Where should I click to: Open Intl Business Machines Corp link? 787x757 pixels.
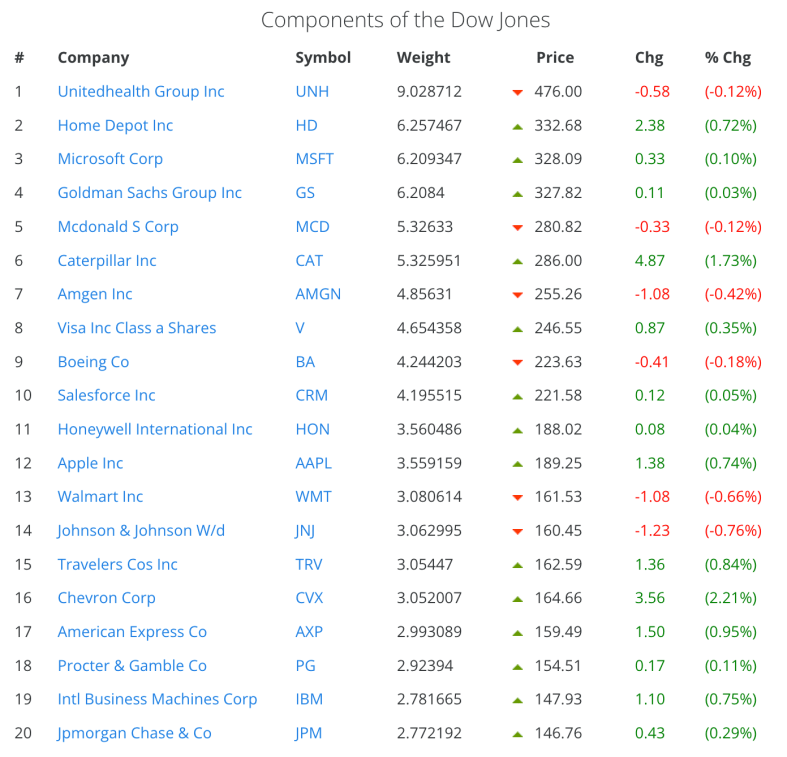coord(158,699)
